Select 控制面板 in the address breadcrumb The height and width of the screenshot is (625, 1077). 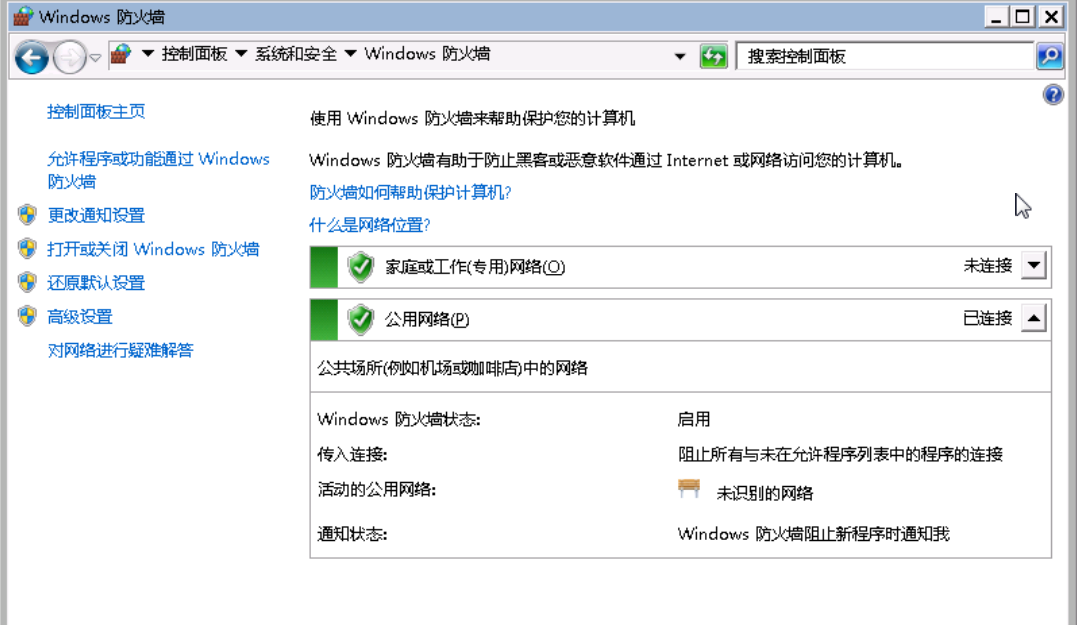point(194,54)
